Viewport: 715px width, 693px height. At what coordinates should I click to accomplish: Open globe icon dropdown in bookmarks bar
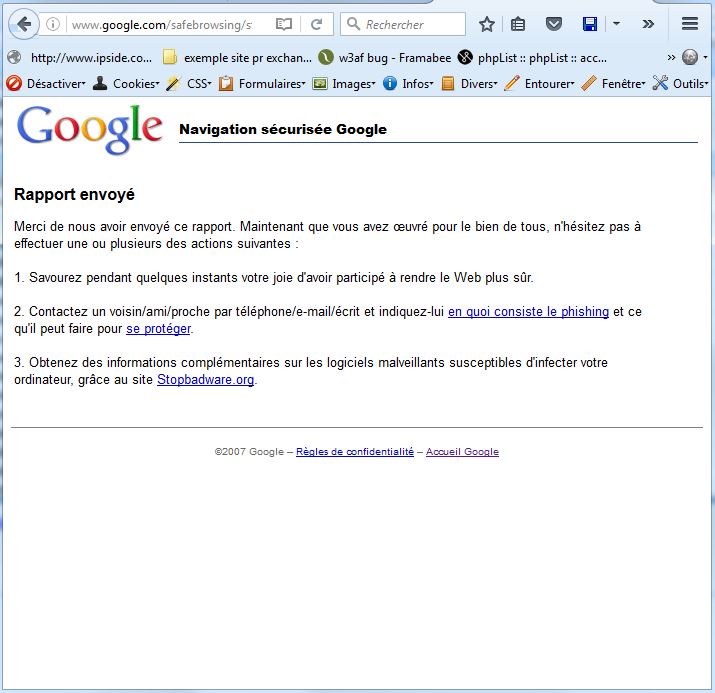[x=695, y=57]
